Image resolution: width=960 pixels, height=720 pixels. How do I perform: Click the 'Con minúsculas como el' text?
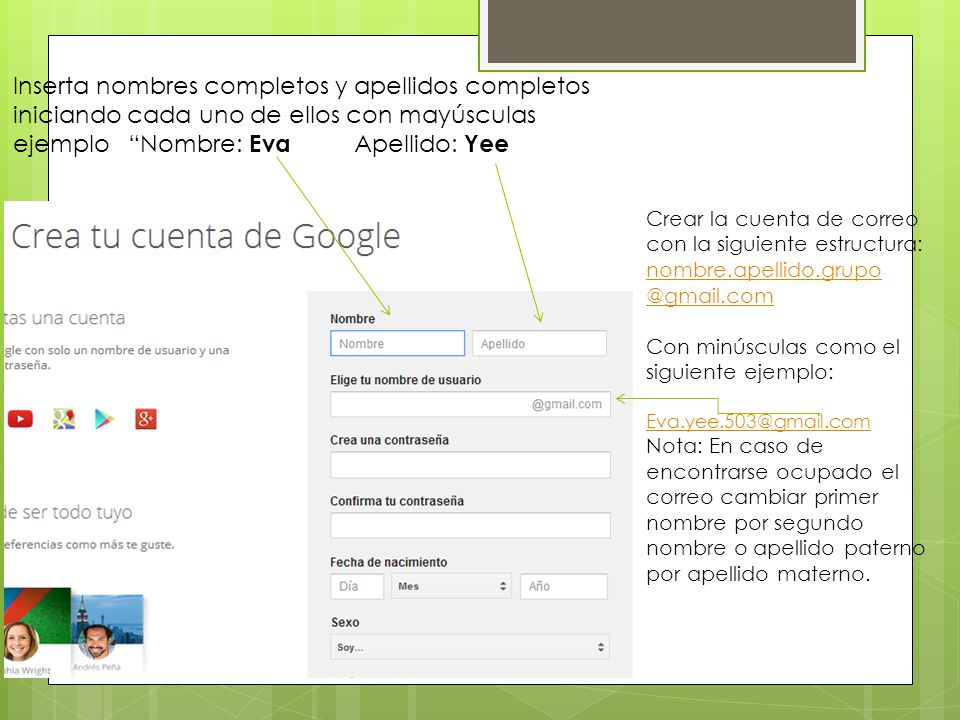(773, 347)
